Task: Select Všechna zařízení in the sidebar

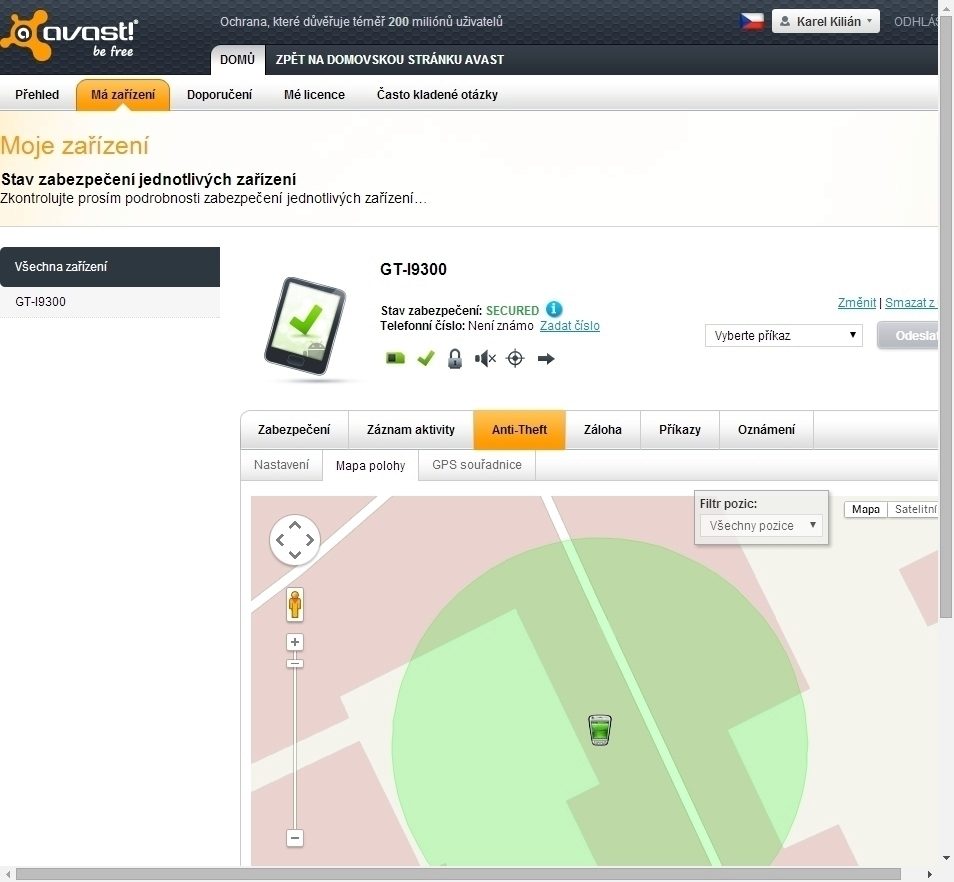Action: coord(110,266)
